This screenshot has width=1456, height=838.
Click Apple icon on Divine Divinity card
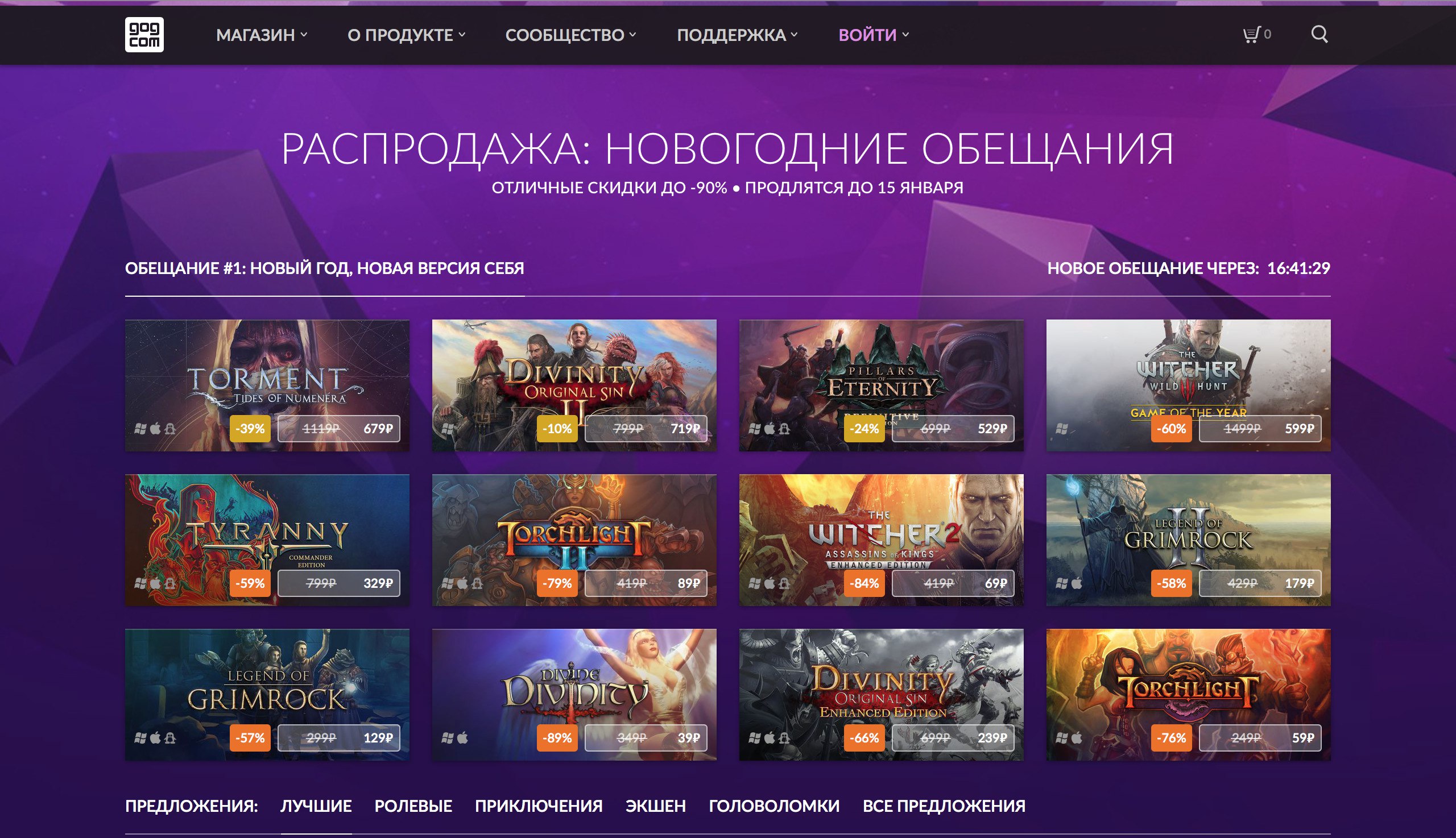point(462,738)
